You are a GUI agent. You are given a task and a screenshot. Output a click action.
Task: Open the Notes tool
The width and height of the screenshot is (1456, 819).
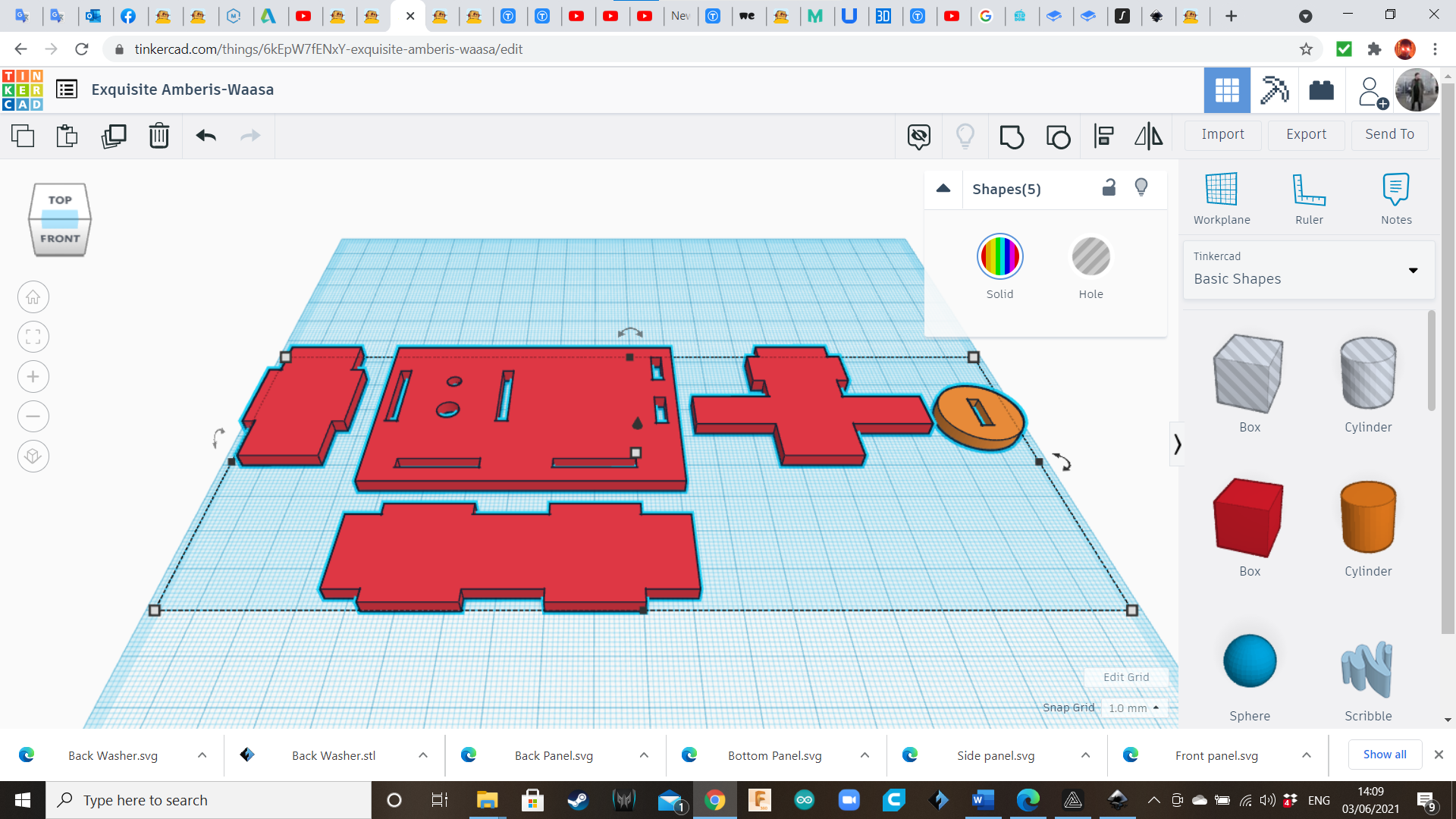coord(1396,197)
